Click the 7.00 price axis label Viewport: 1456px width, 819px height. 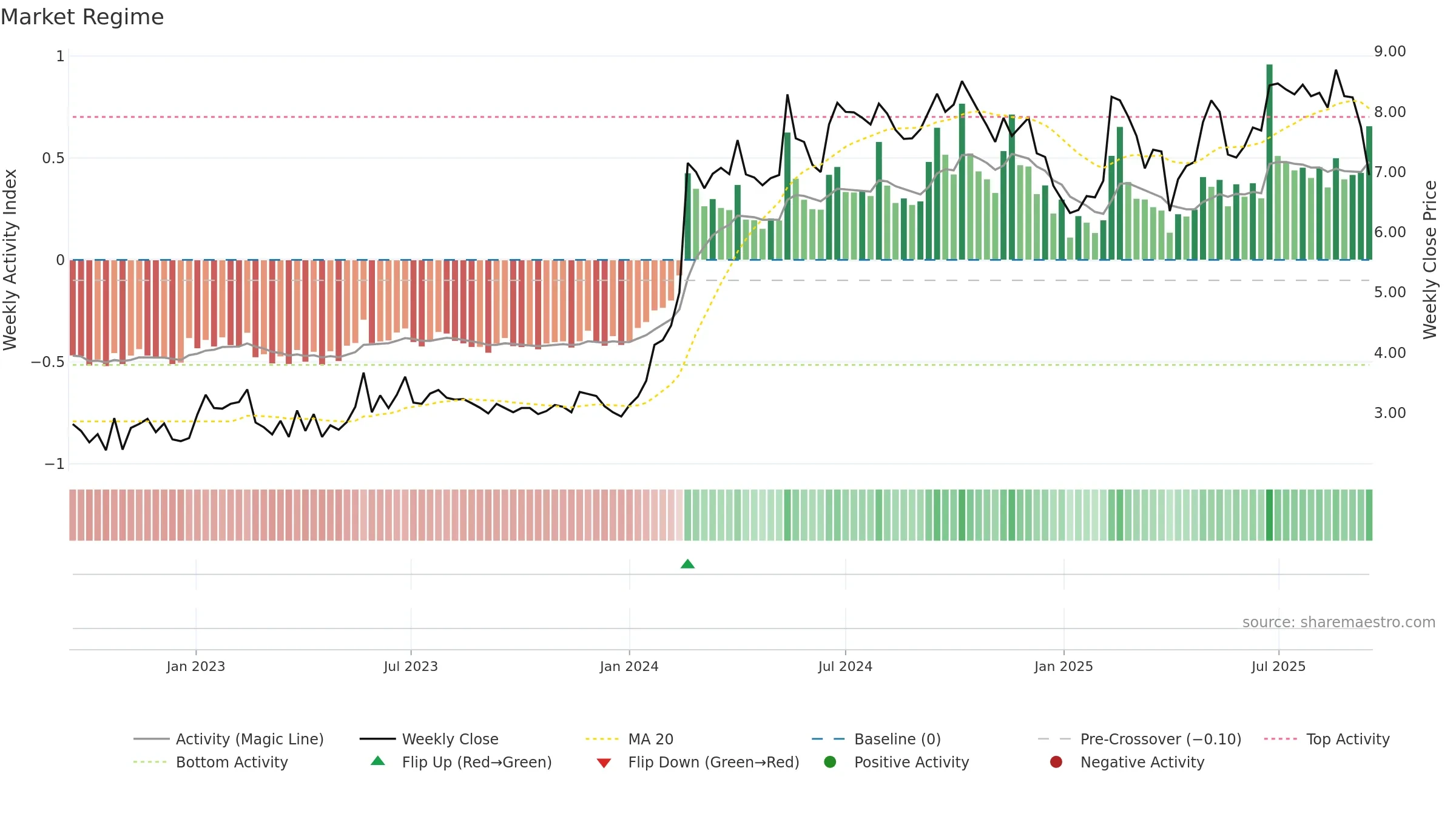coord(1390,172)
